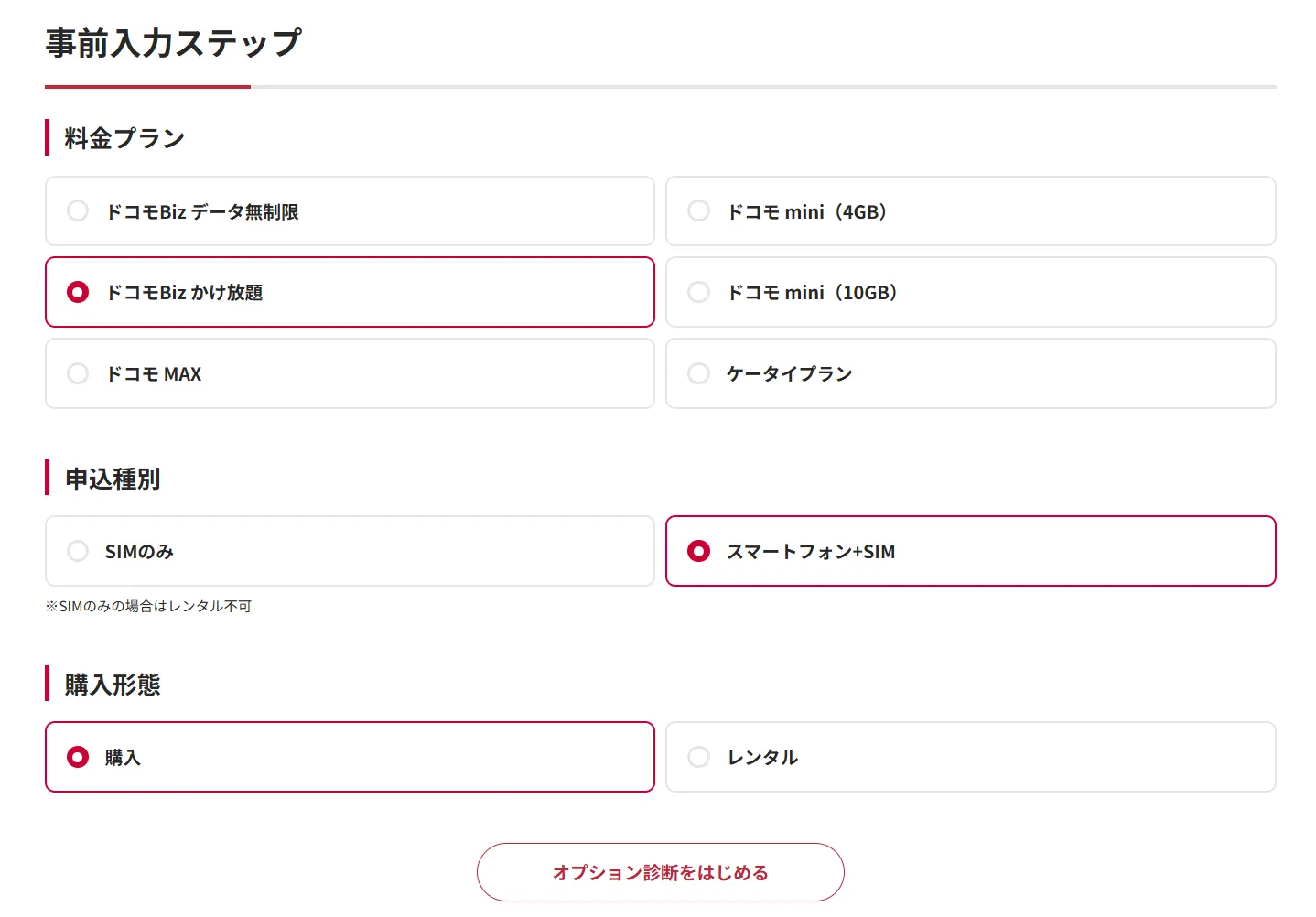Click the 申込種別 section heading
The image size is (1316, 917).
click(113, 479)
